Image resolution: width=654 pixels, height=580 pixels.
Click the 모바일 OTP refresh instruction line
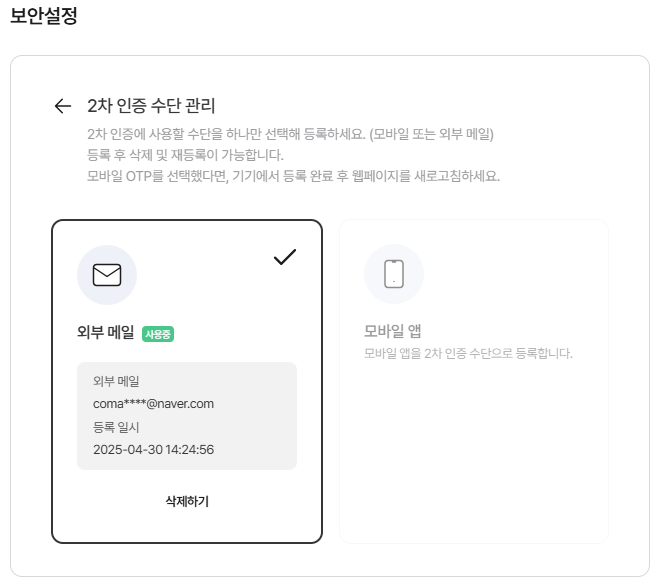pos(293,176)
